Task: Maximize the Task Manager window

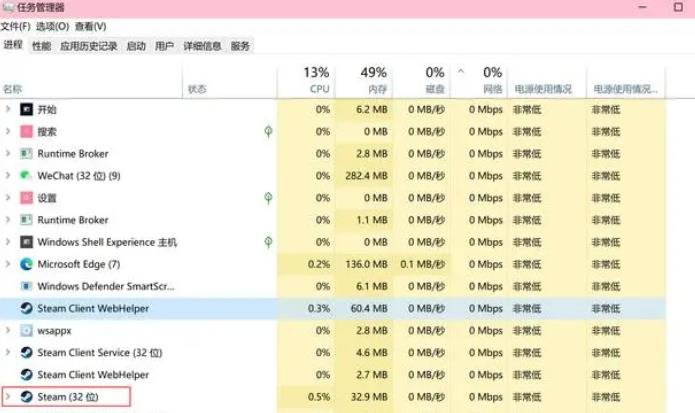Action: click(678, 7)
